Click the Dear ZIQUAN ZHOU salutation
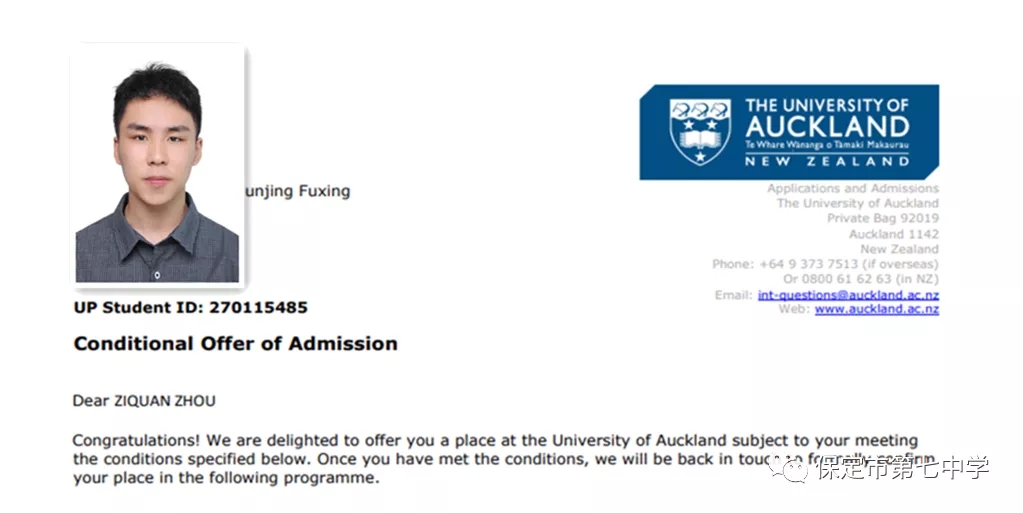Image resolution: width=1023 pixels, height=513 pixels. coord(144,401)
